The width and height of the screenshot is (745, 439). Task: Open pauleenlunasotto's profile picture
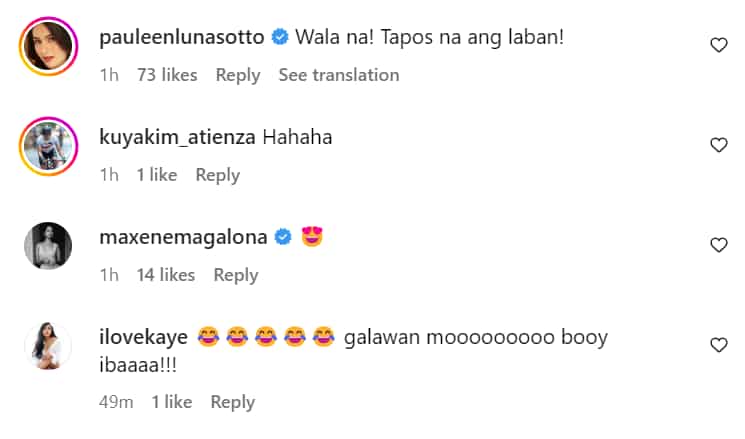click(x=48, y=46)
